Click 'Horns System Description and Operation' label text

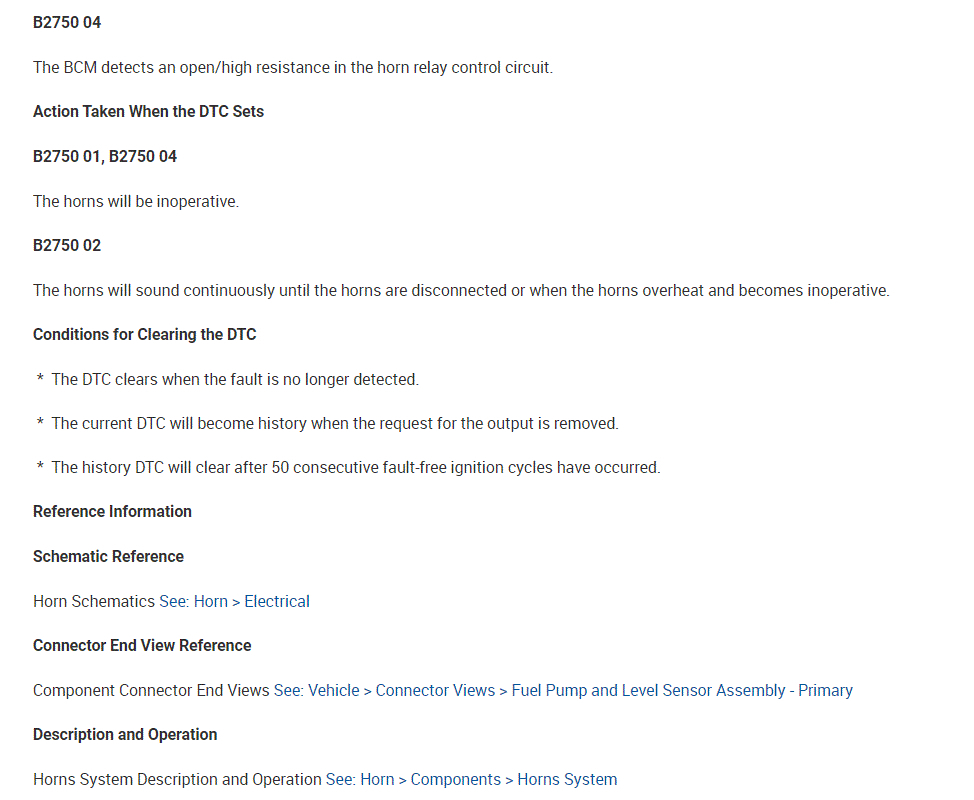[177, 779]
